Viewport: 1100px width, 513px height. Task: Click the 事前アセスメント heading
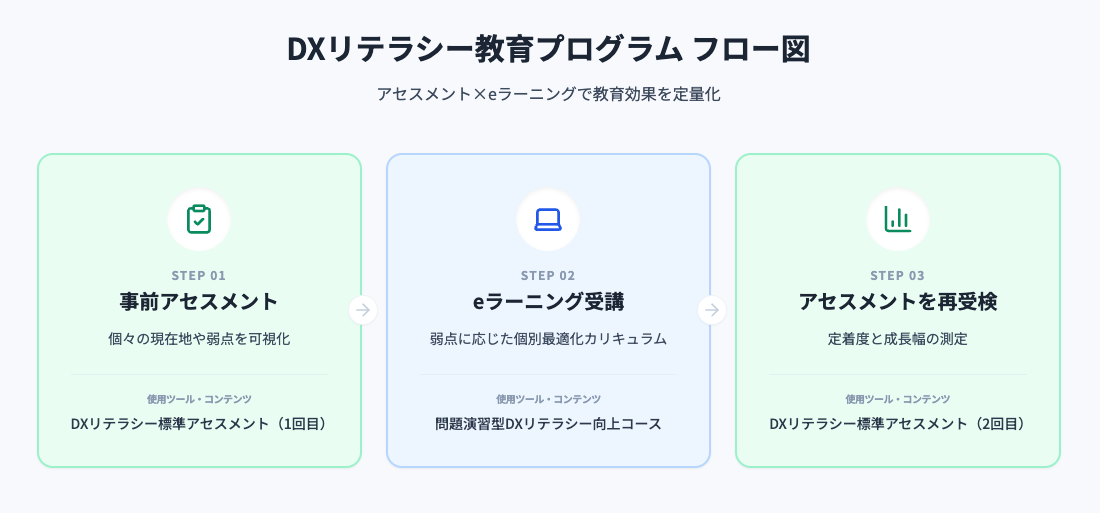point(199,302)
